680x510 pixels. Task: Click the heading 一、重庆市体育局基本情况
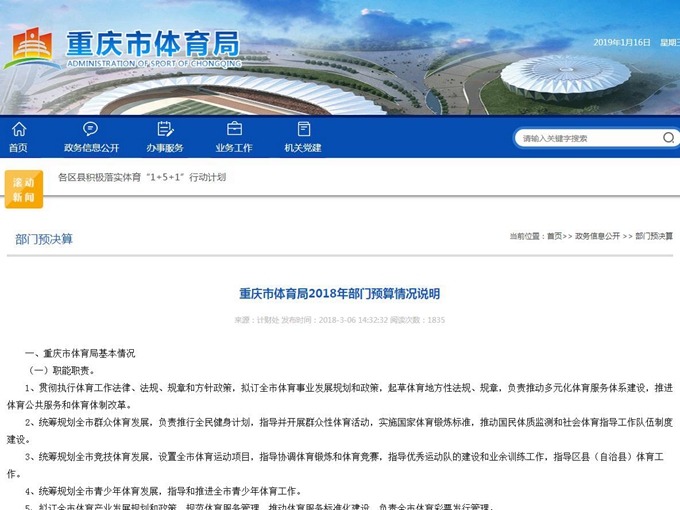pyautogui.click(x=80, y=353)
